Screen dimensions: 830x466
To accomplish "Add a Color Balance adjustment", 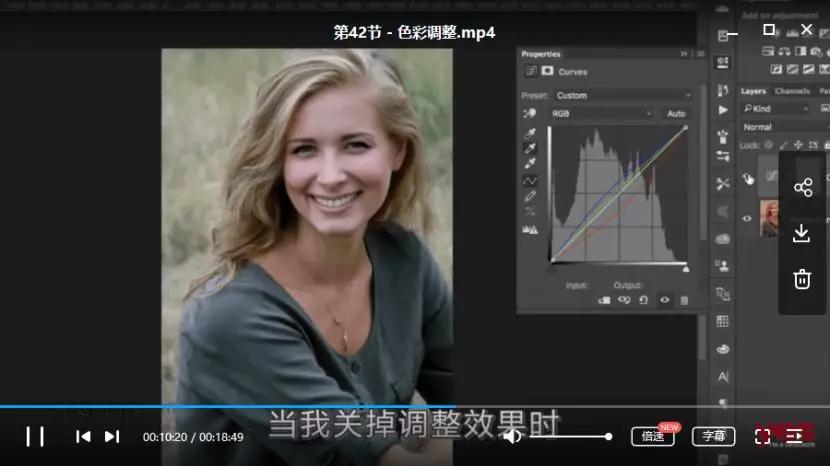I will pos(784,51).
